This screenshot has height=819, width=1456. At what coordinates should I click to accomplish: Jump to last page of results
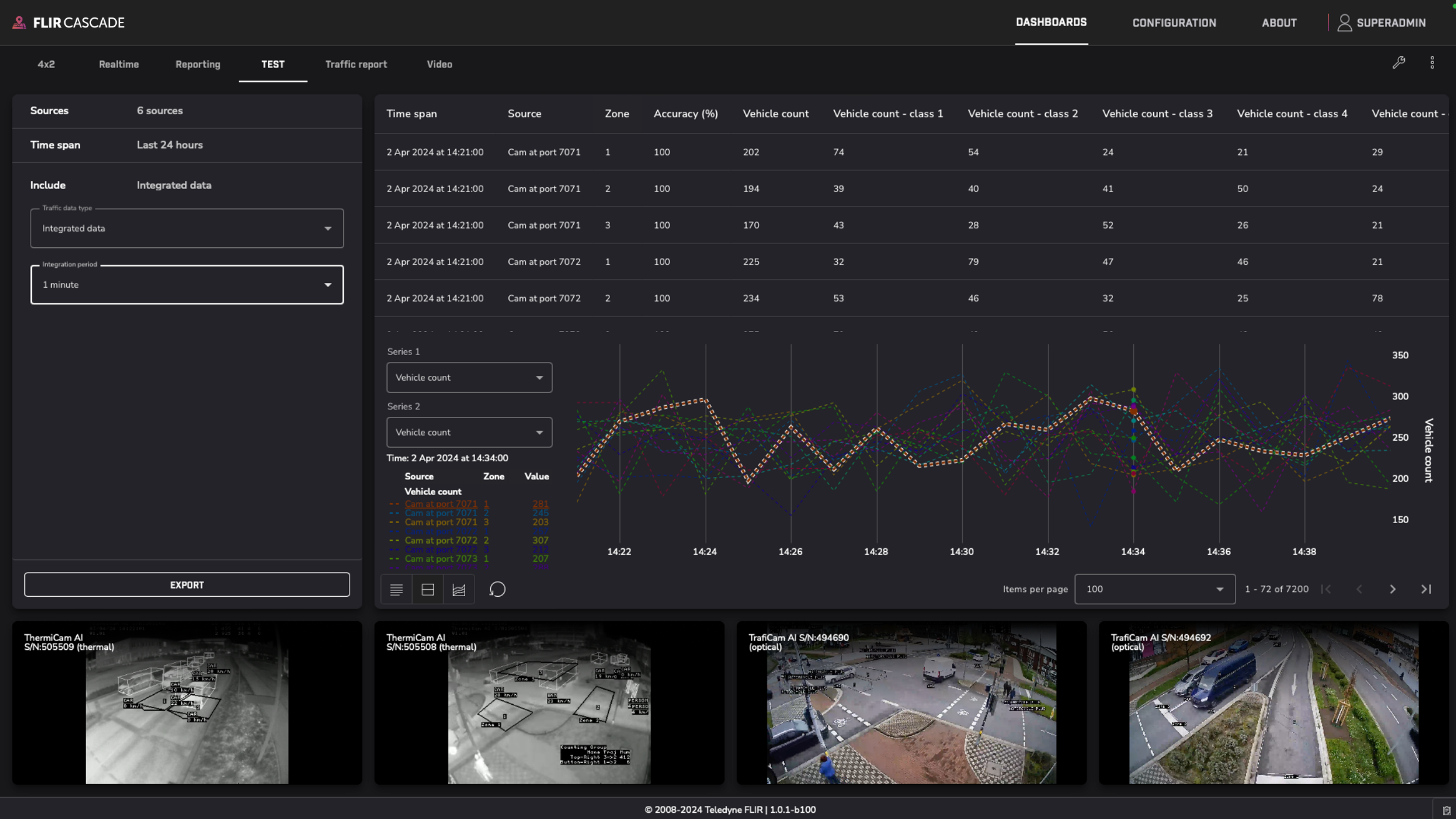click(1426, 589)
